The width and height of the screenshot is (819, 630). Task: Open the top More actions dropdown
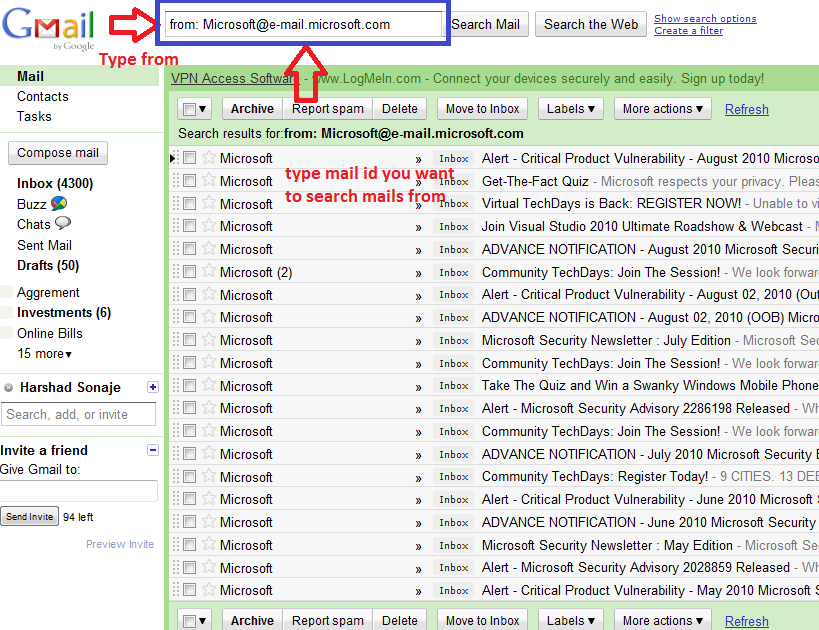point(662,109)
